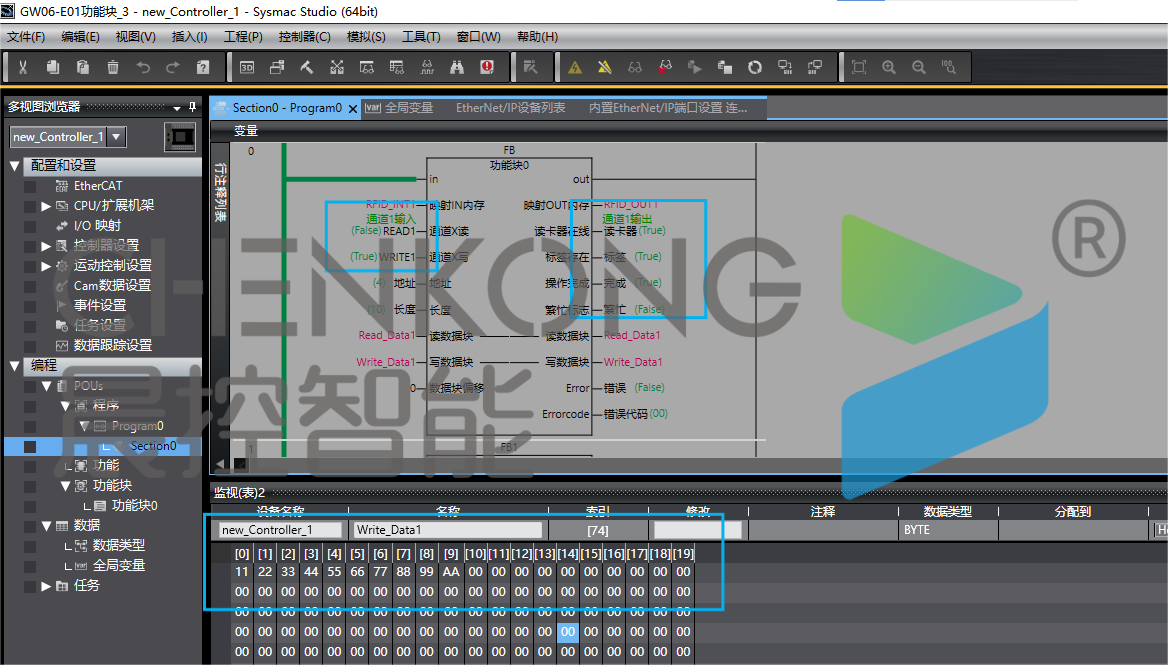
Task: Click the crossed lightning Offline icon
Action: point(605,67)
